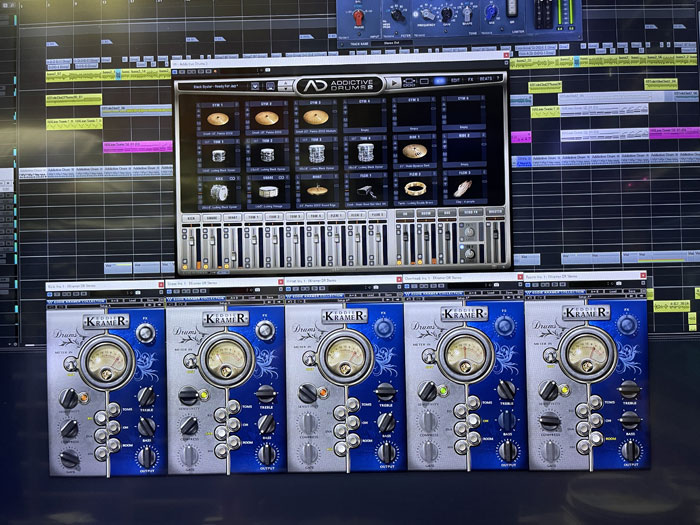The width and height of the screenshot is (700, 525).
Task: Click the Master channel volume fader
Action: (495, 233)
